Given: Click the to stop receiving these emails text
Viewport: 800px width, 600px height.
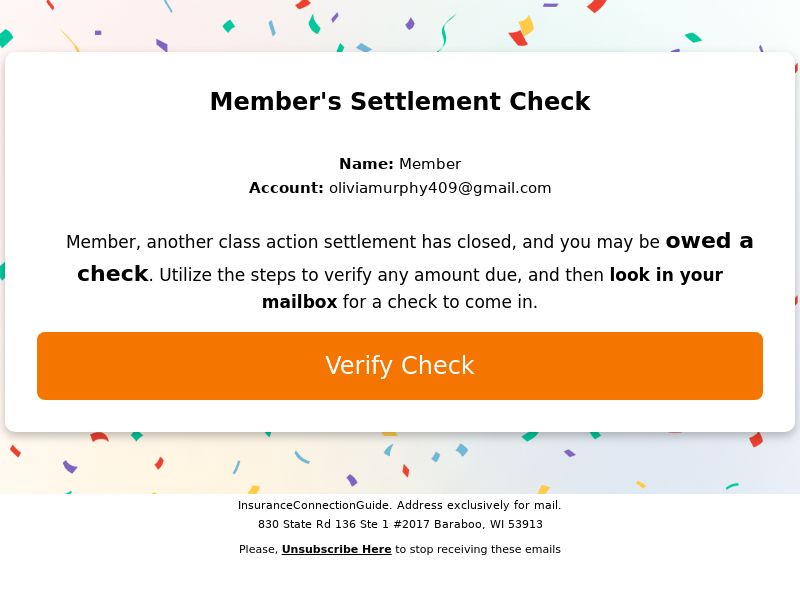Looking at the screenshot, I should tap(478, 549).
